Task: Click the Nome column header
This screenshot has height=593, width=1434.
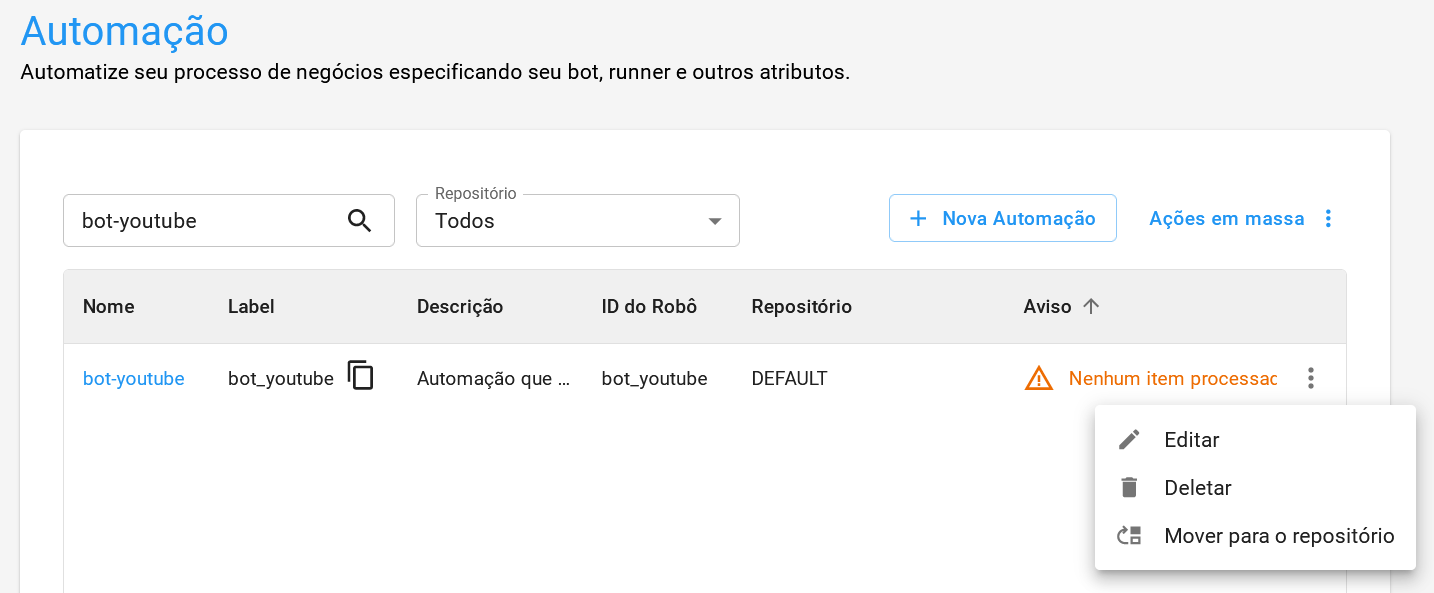Action: point(108,306)
